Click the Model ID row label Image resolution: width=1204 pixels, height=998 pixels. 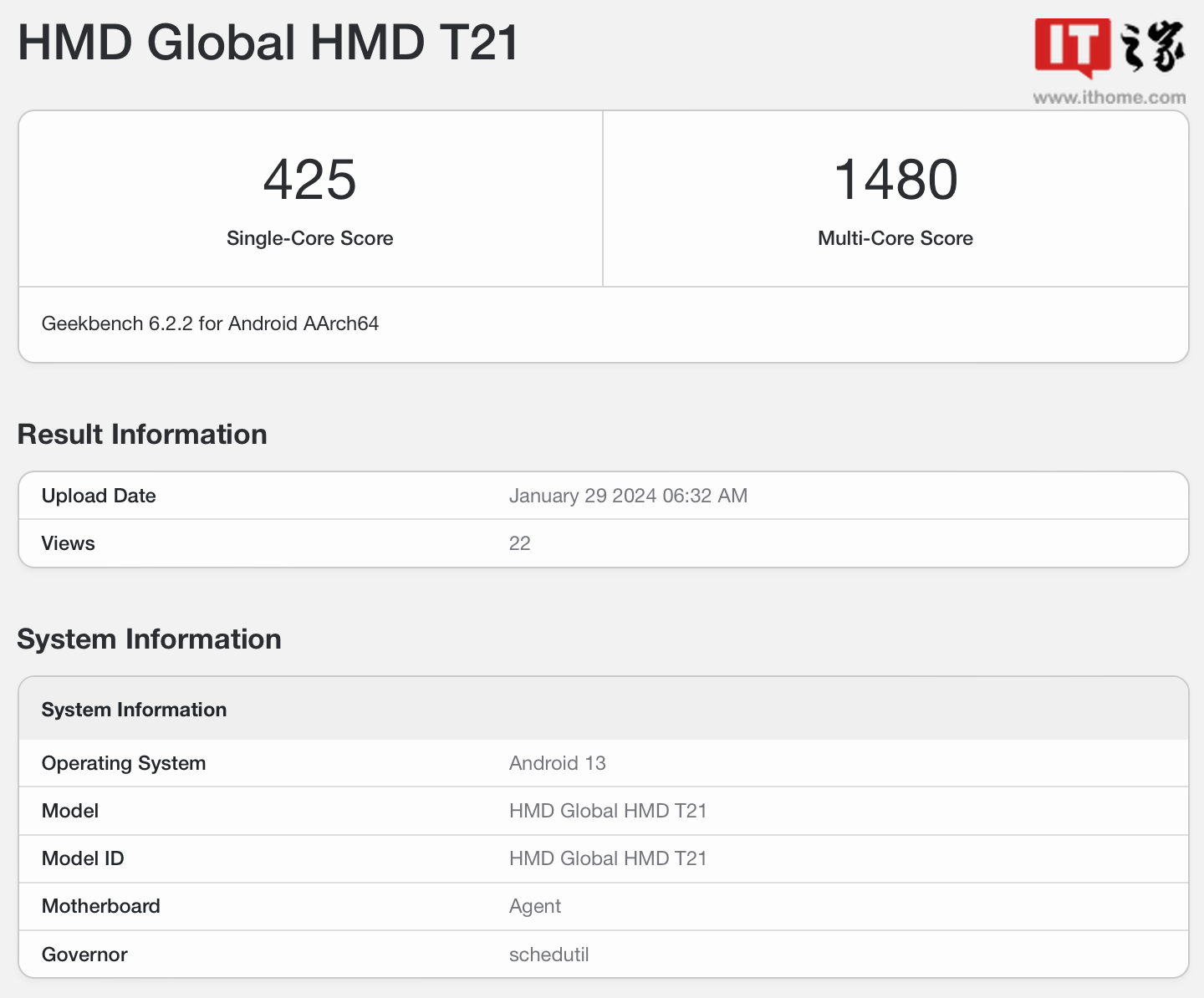[x=83, y=858]
